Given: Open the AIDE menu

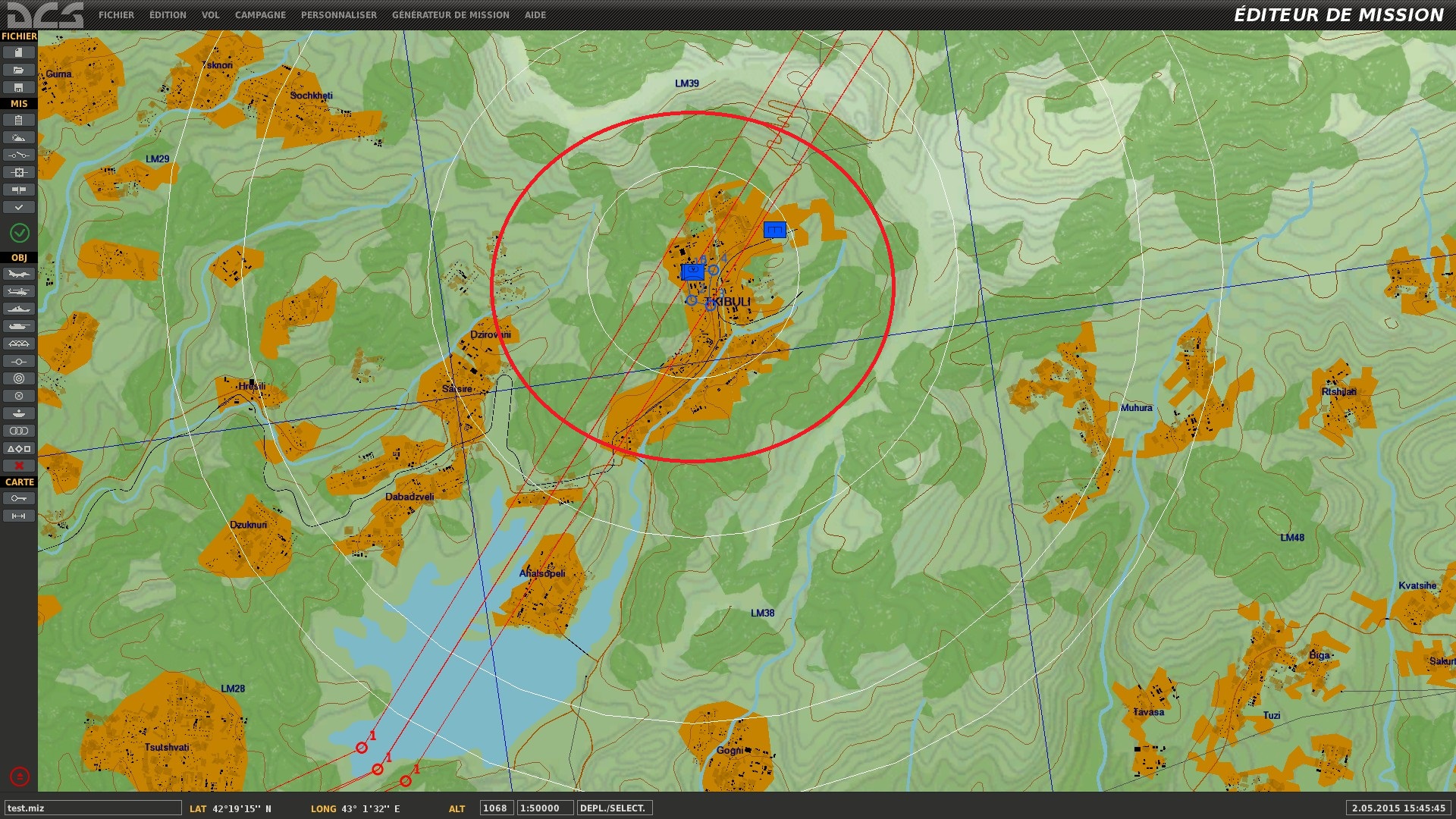Looking at the screenshot, I should point(535,15).
